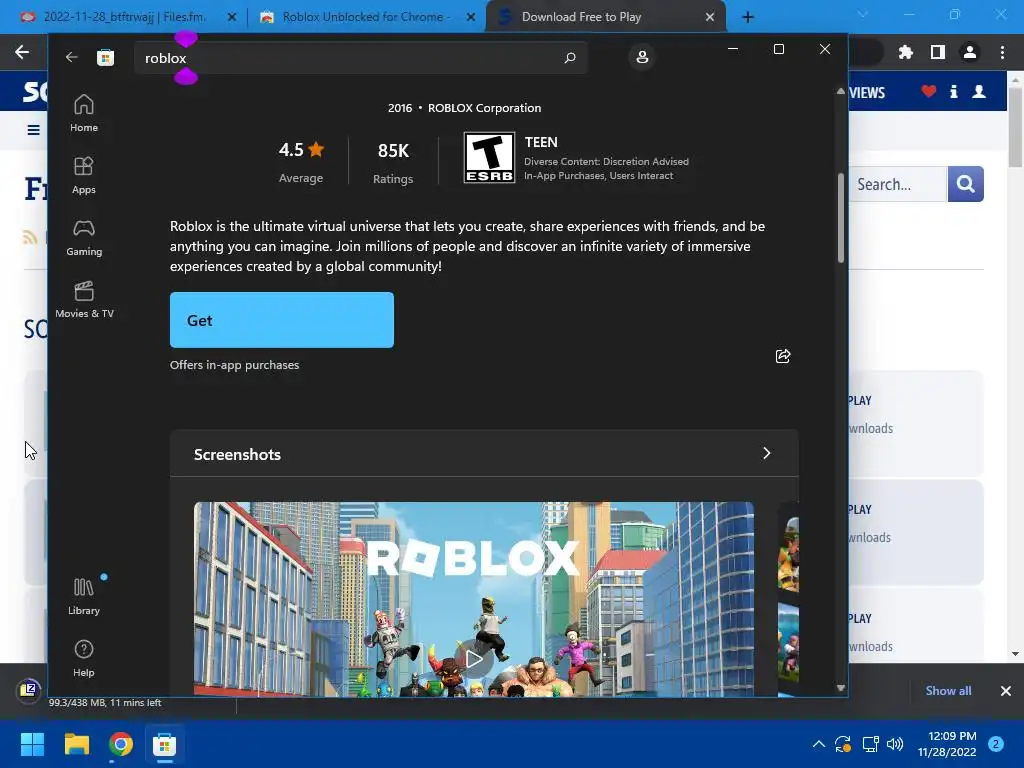
Task: Click the info icon on website header
Action: pos(953,91)
